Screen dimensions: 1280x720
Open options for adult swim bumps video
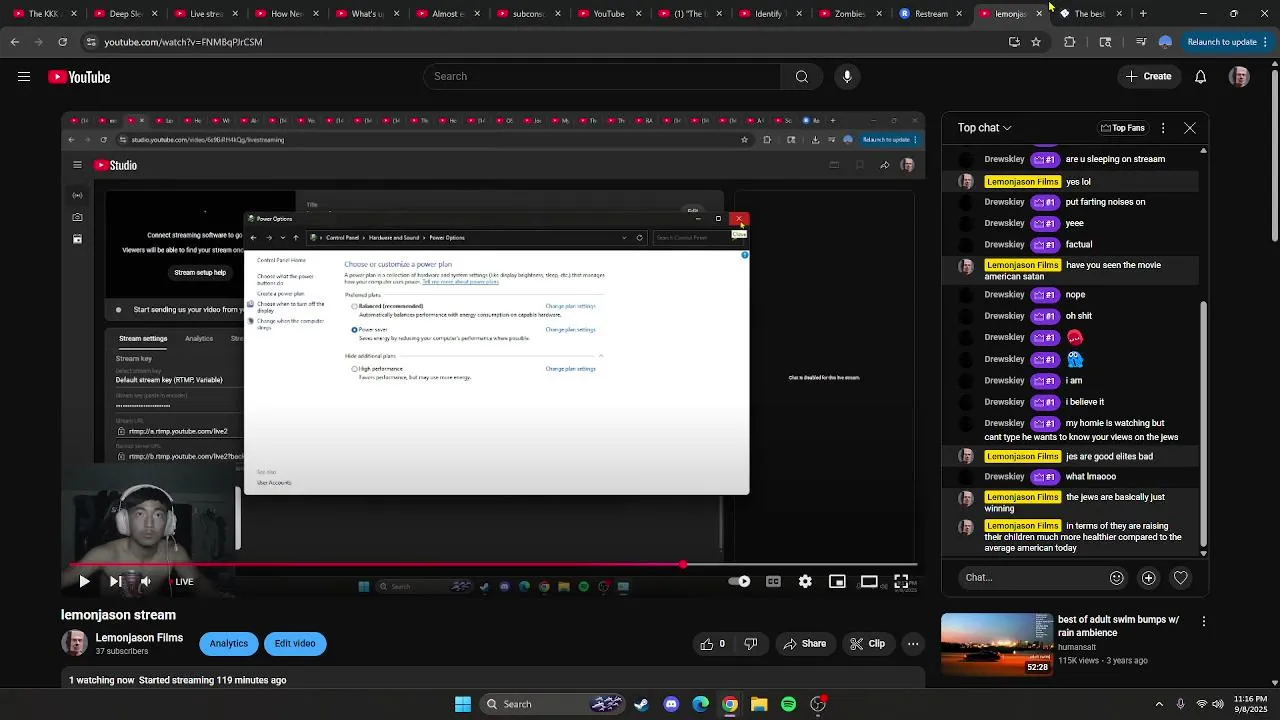(1204, 621)
